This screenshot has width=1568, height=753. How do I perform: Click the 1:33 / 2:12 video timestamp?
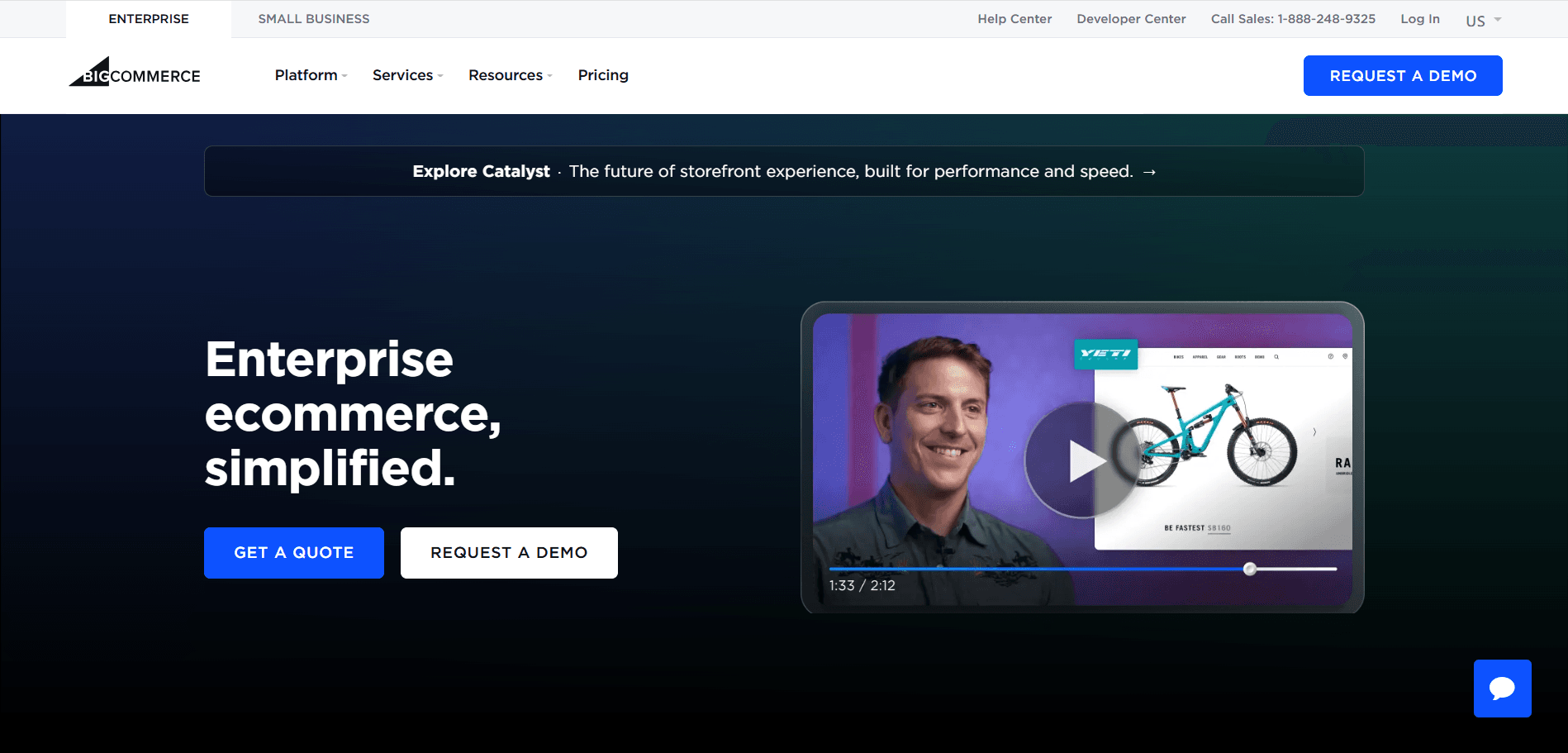click(862, 585)
